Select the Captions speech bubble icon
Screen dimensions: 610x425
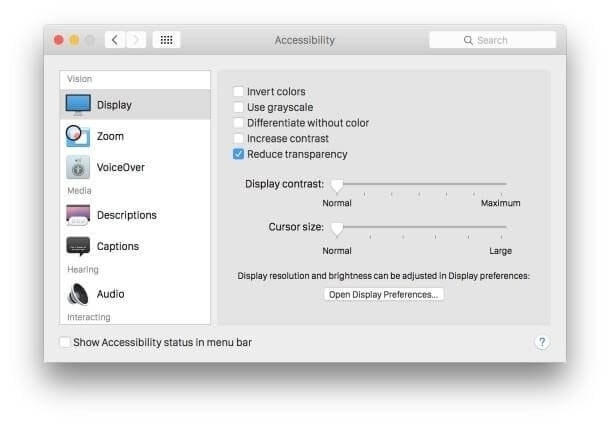point(78,246)
